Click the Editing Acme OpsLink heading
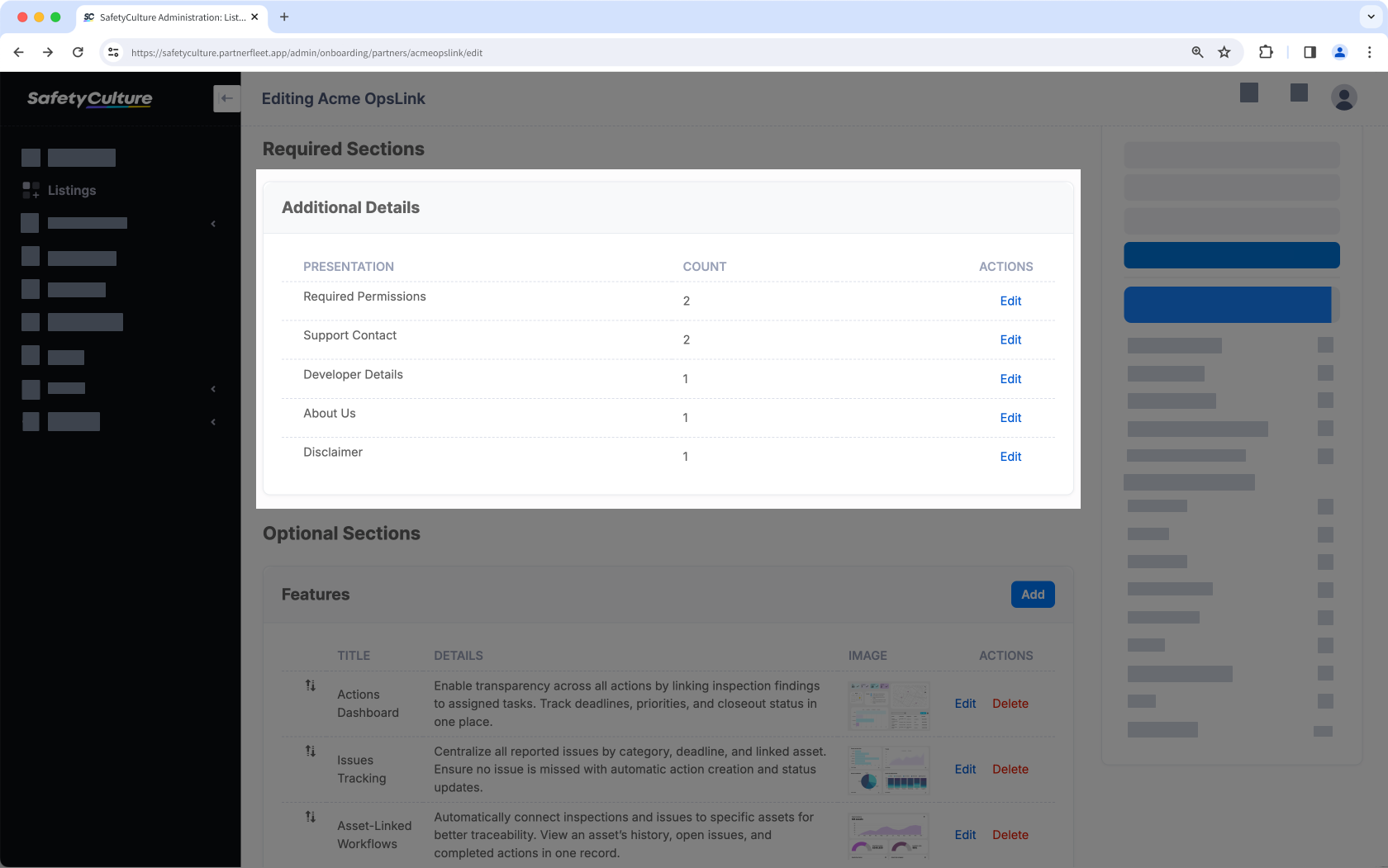The width and height of the screenshot is (1388, 868). click(x=344, y=98)
